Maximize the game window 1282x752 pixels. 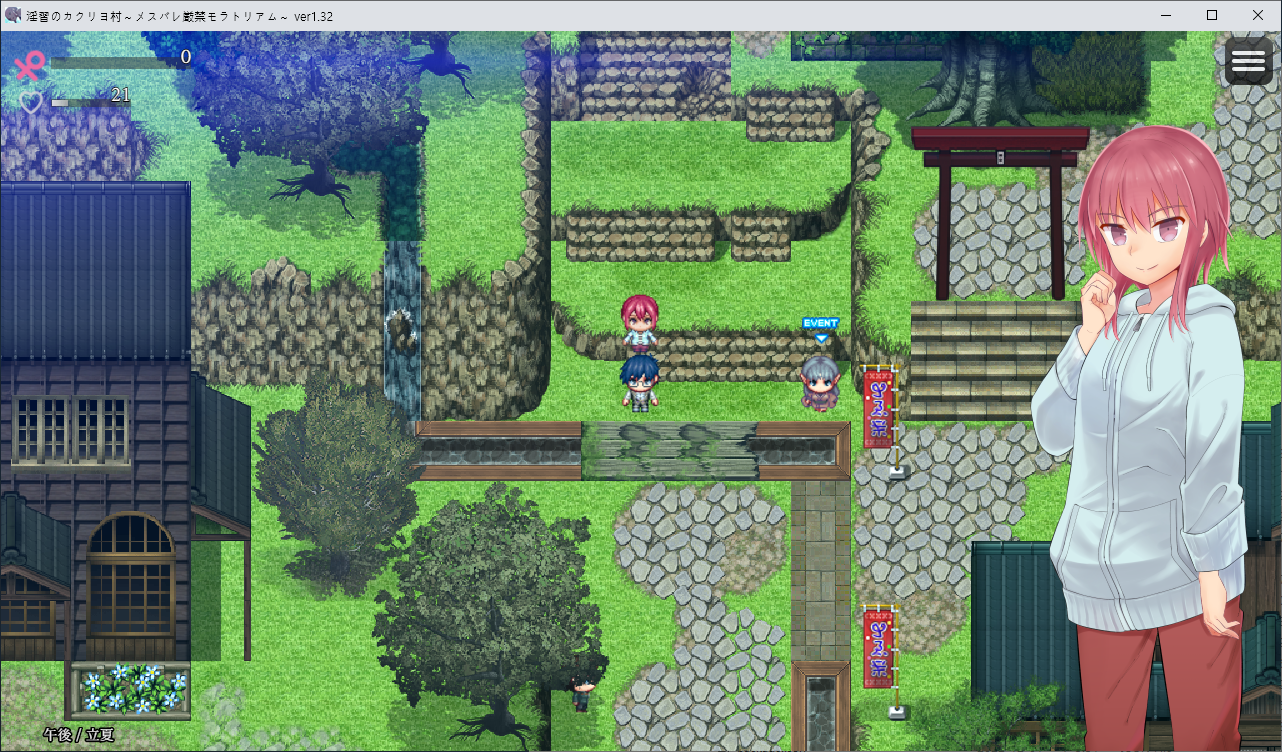click(1212, 15)
